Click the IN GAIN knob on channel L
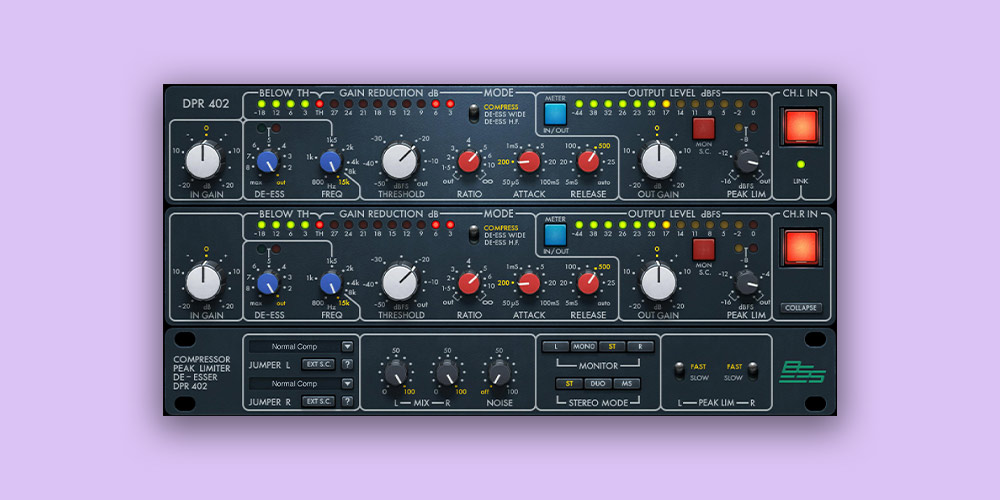The height and width of the screenshot is (500, 1000). click(x=203, y=161)
